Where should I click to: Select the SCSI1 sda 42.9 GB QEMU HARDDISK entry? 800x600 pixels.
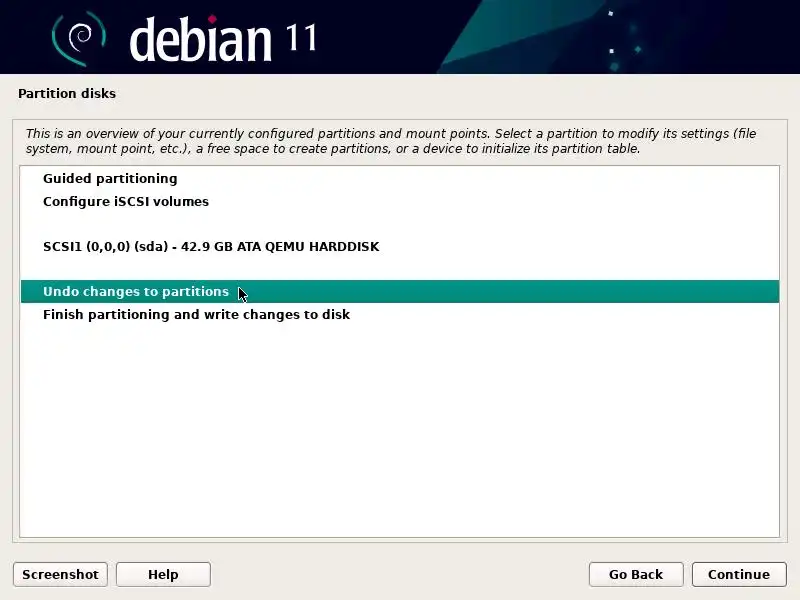pyautogui.click(x=399, y=246)
